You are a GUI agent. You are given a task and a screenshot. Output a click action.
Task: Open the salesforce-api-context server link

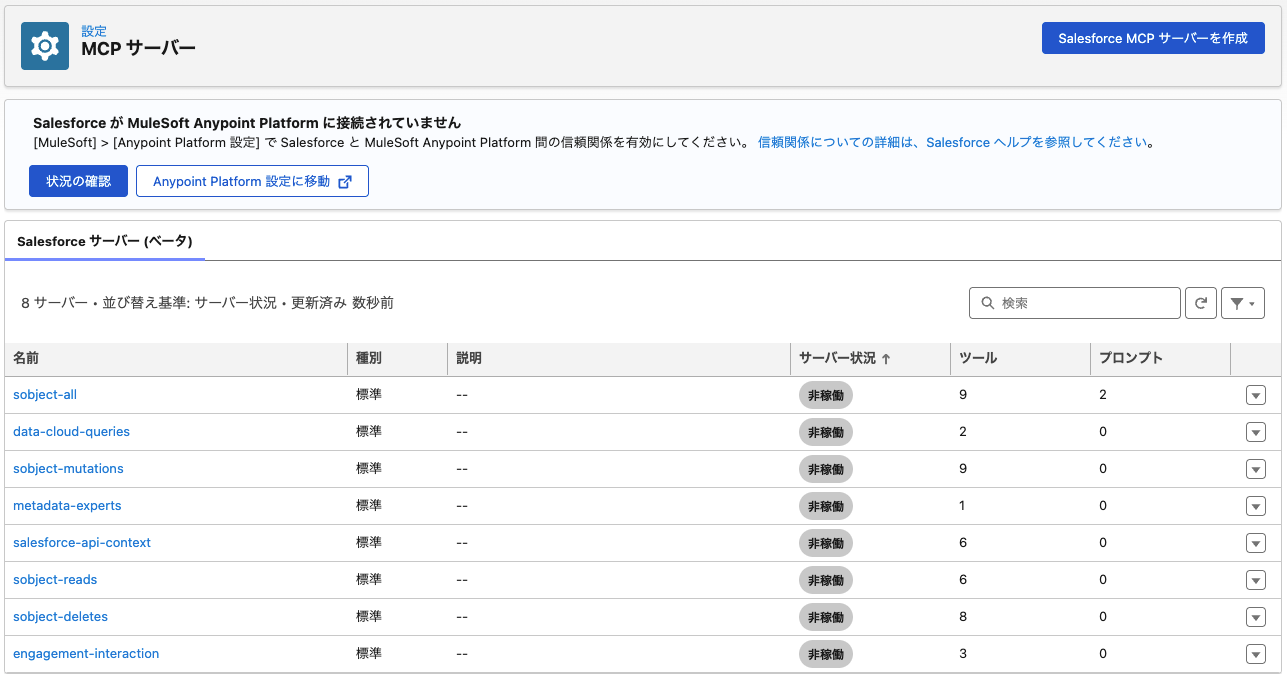tap(82, 543)
